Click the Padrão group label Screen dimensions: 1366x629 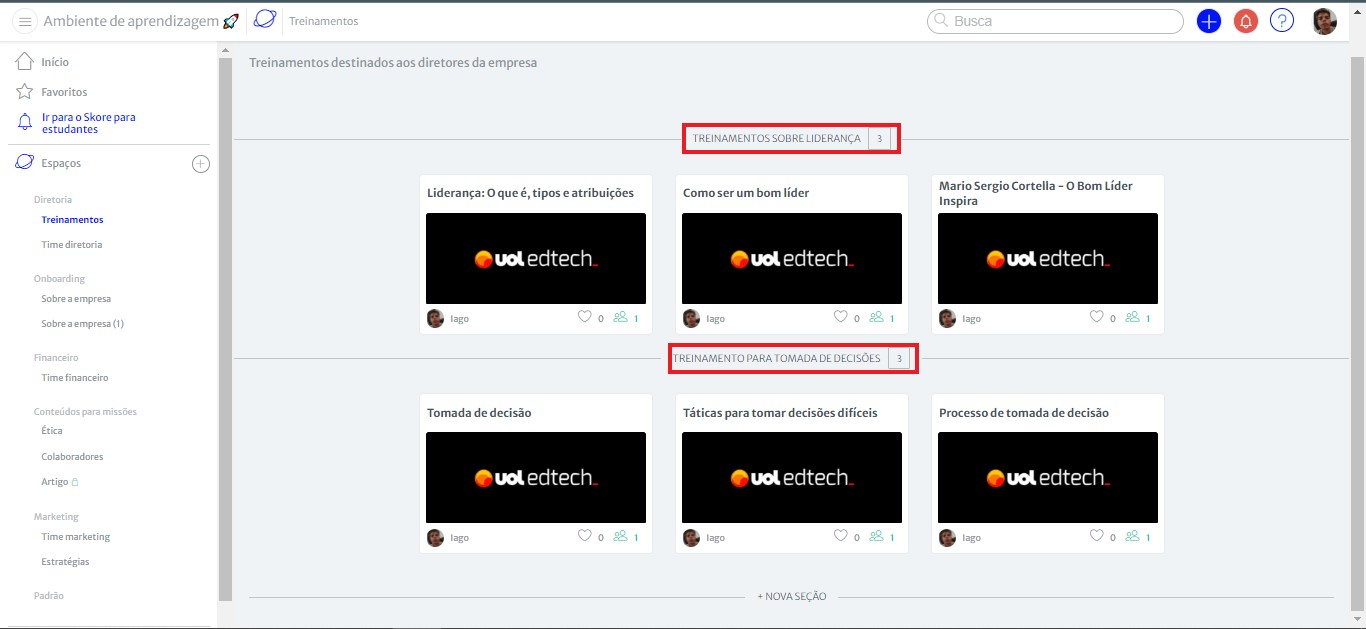tap(49, 596)
